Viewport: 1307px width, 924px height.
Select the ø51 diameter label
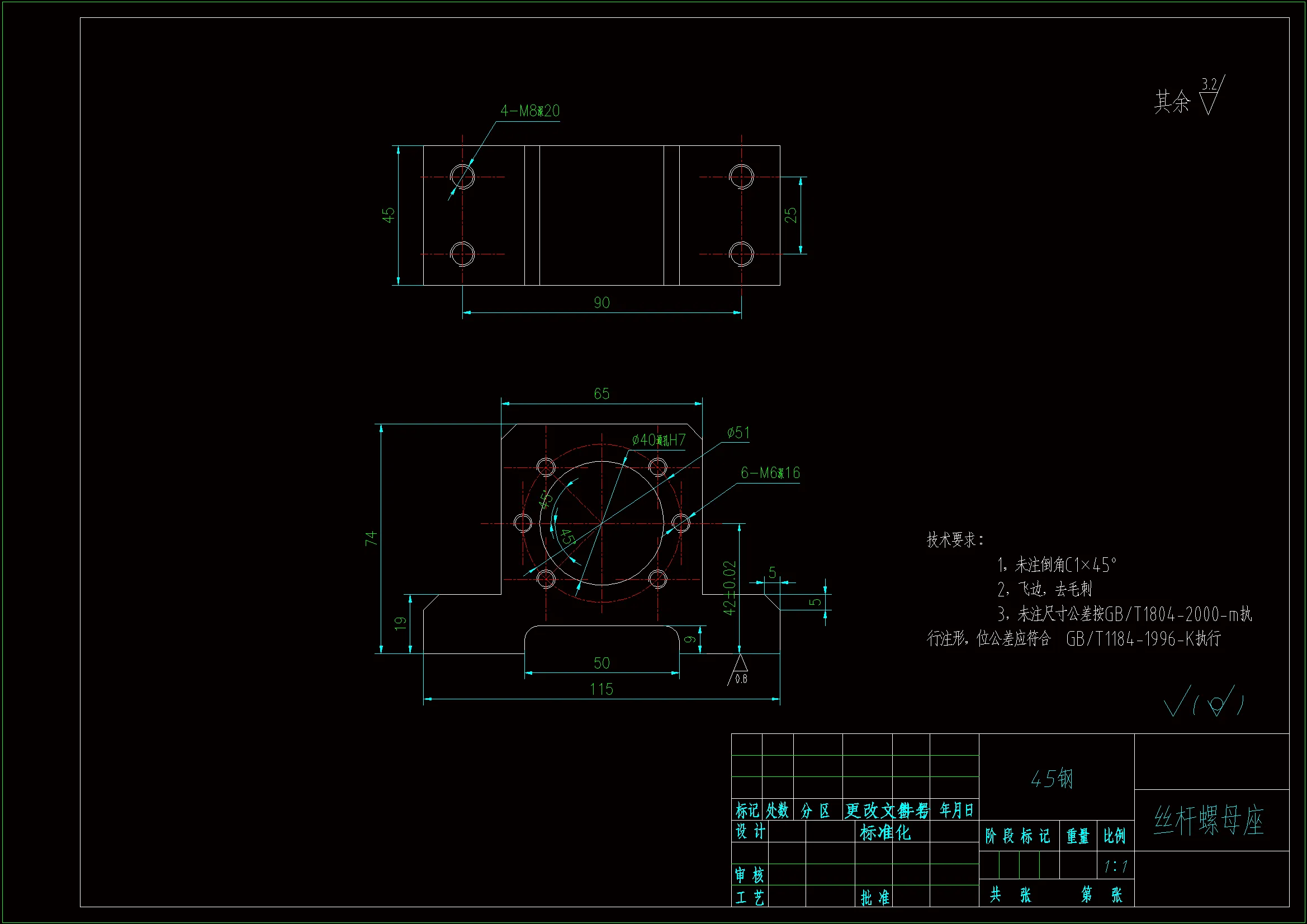click(738, 433)
